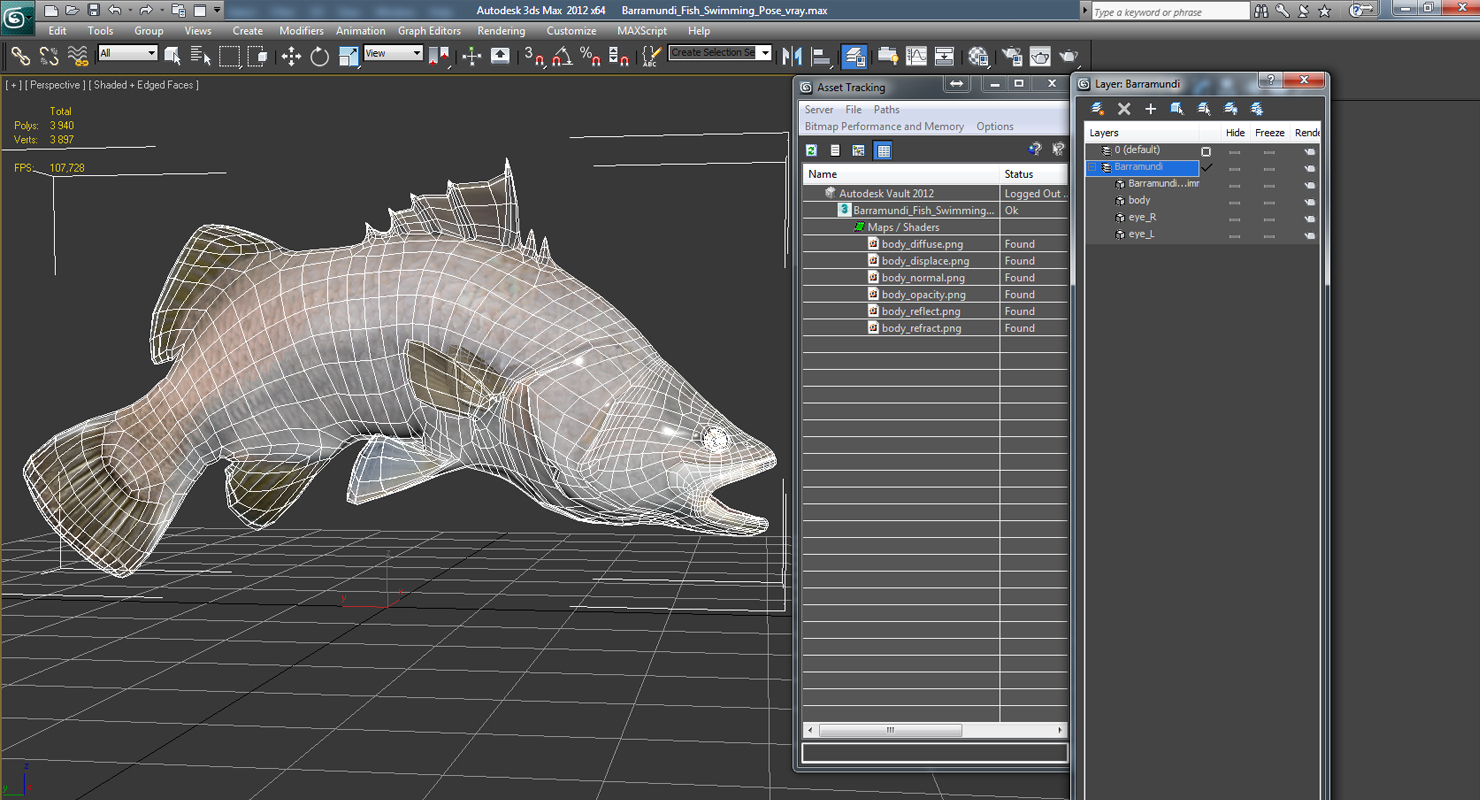Open the Undo history dropdown arrow
Viewport: 1480px width, 800px height.
pyautogui.click(x=129, y=10)
